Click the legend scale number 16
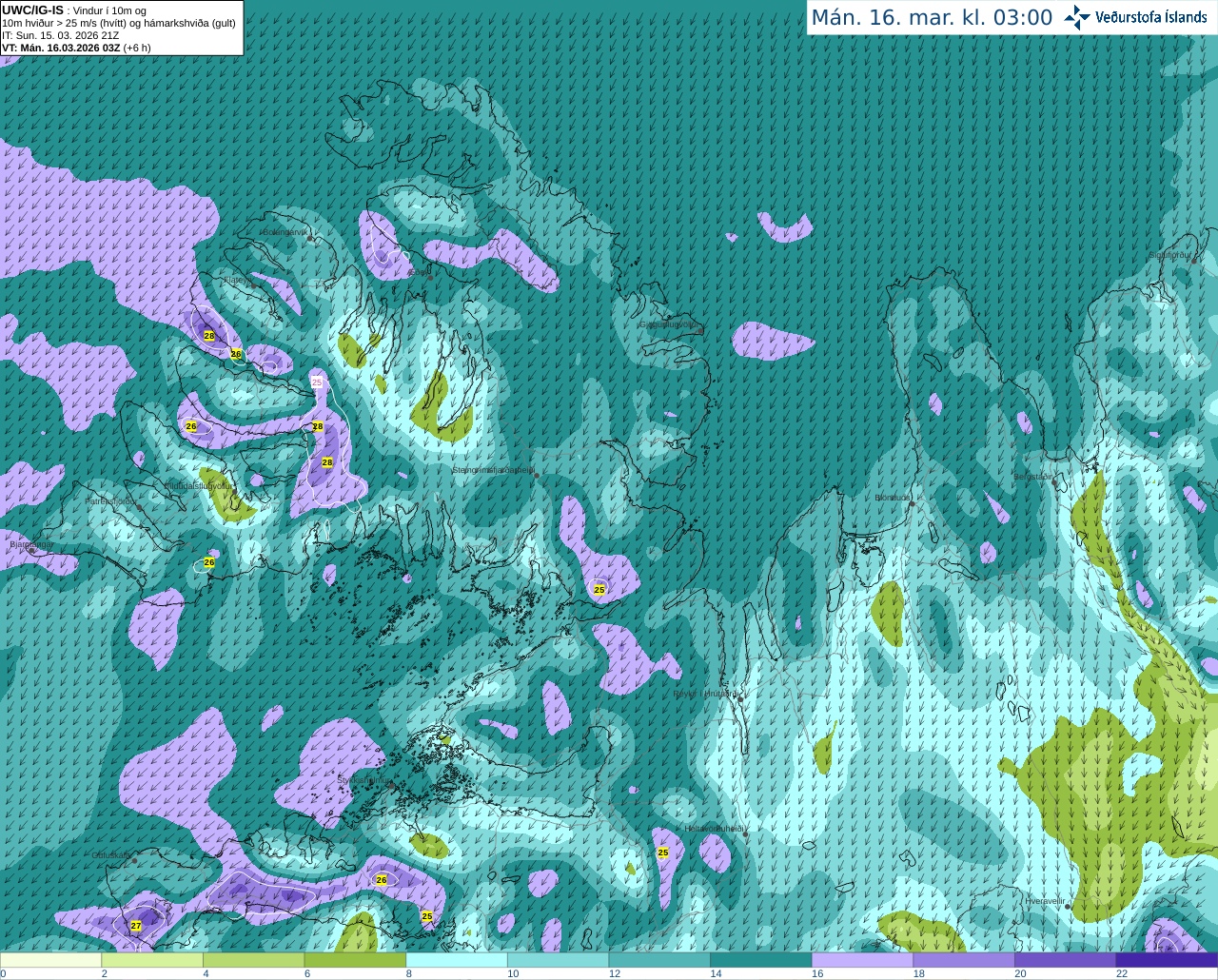This screenshot has width=1218, height=980. [816, 973]
